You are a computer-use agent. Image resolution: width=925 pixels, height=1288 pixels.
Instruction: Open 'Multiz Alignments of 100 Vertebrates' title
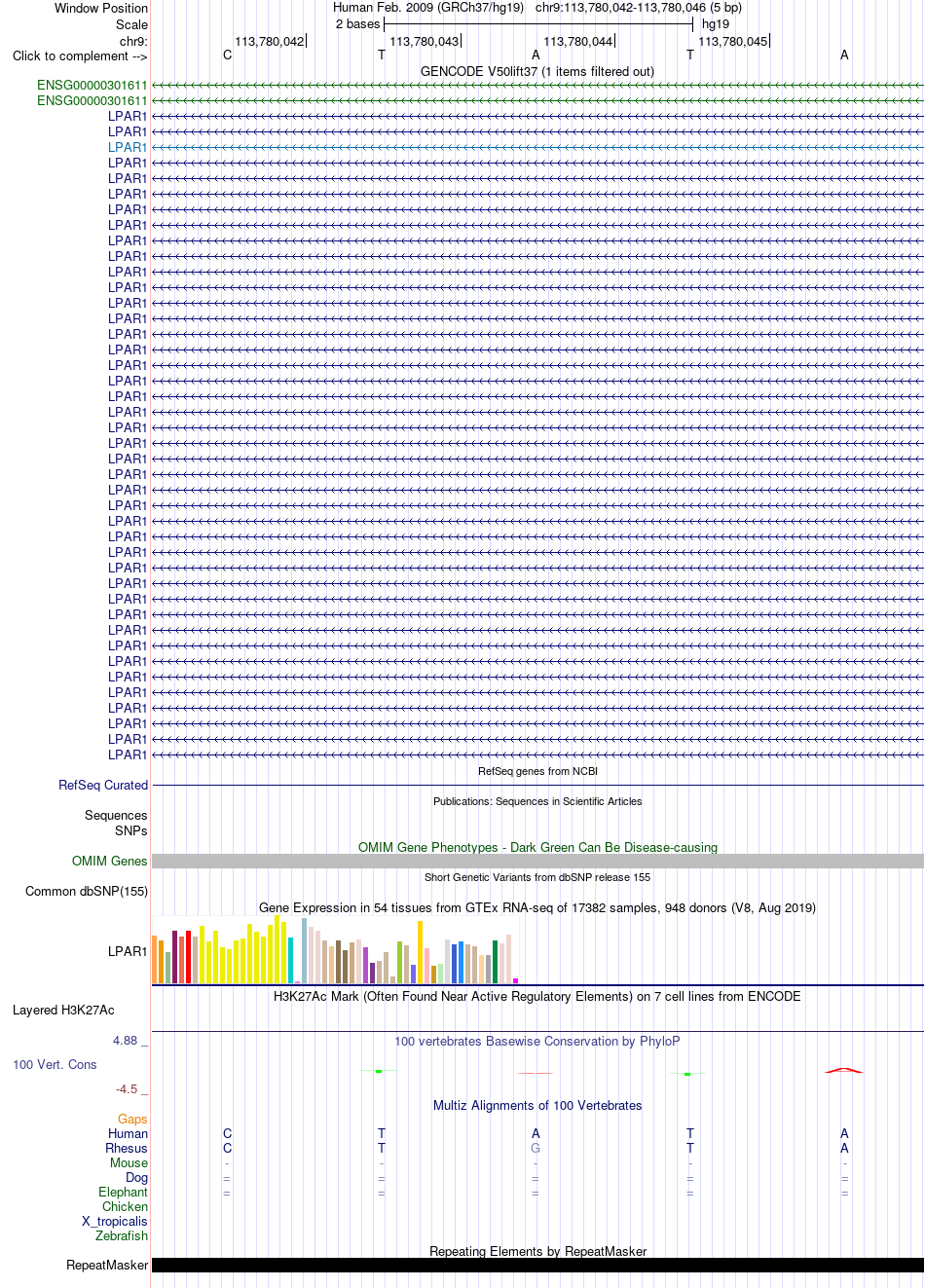[537, 1106]
